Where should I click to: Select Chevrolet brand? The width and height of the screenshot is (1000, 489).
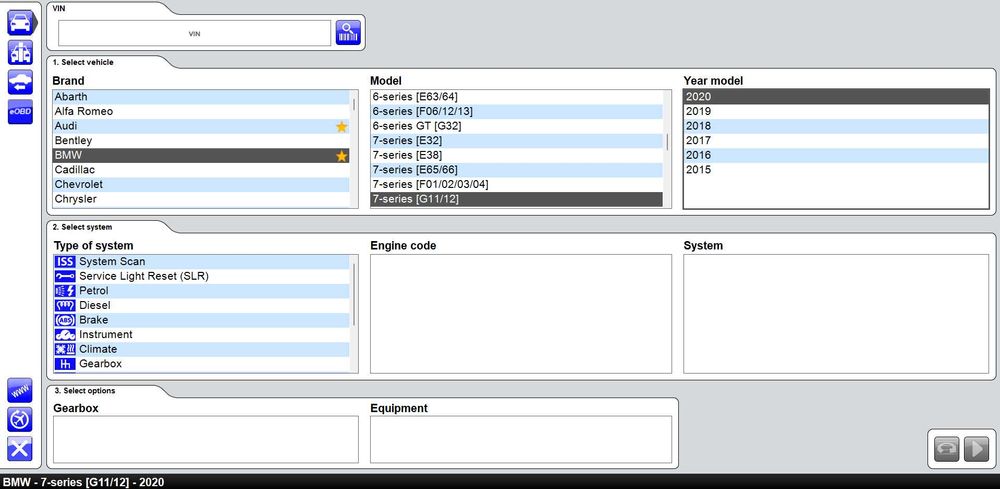[201, 184]
